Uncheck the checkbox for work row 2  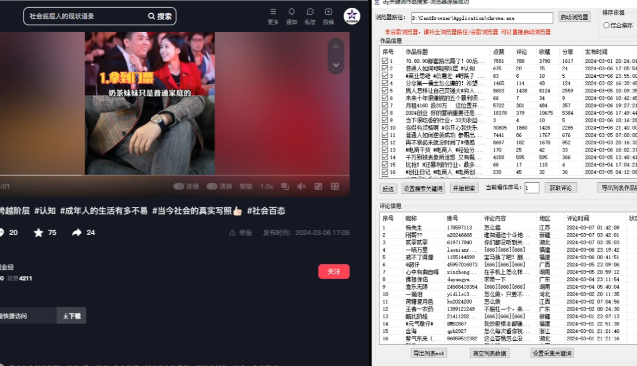point(385,68)
